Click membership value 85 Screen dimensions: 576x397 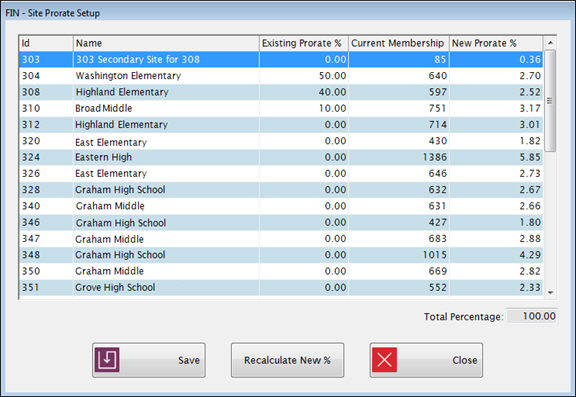click(x=440, y=59)
